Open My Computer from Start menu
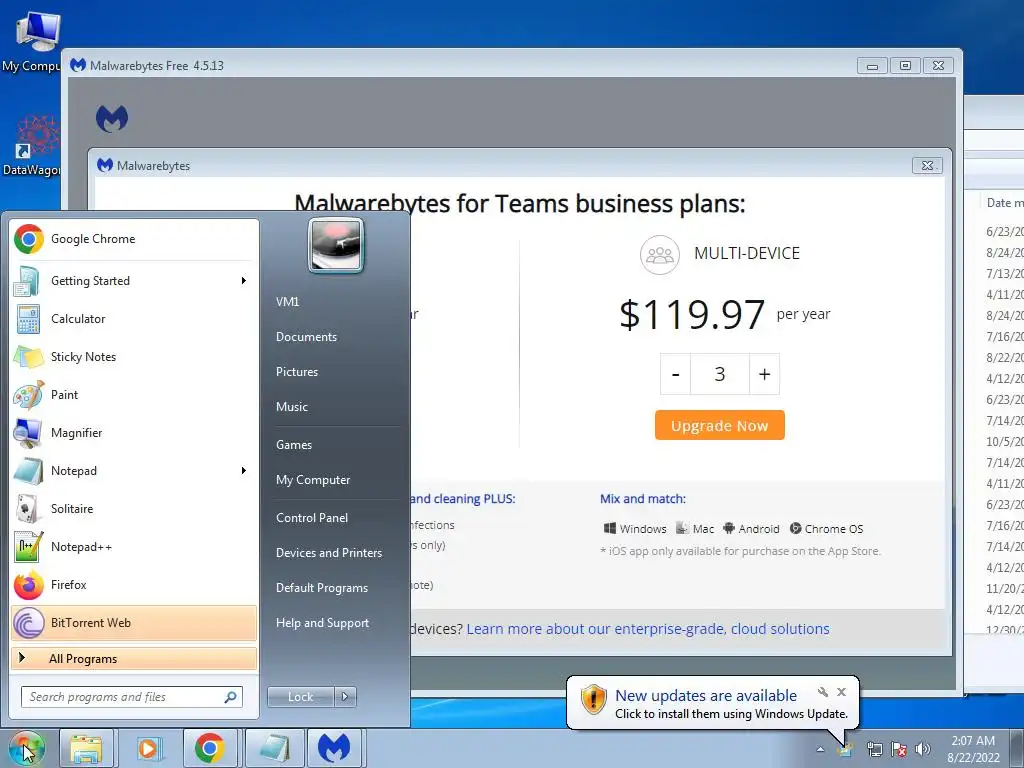The image size is (1024, 768). coord(313,480)
